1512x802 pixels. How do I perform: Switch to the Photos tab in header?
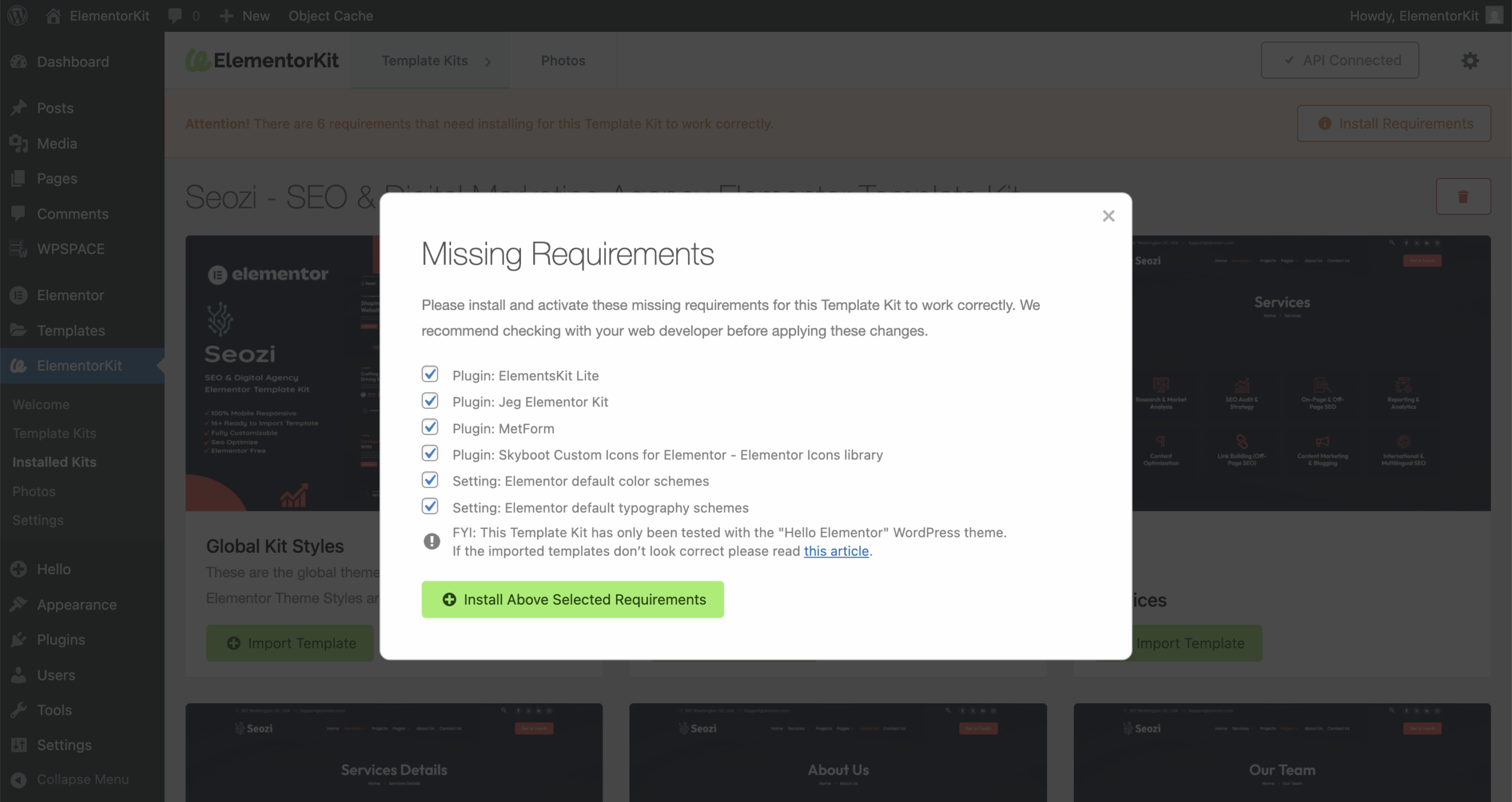[563, 60]
